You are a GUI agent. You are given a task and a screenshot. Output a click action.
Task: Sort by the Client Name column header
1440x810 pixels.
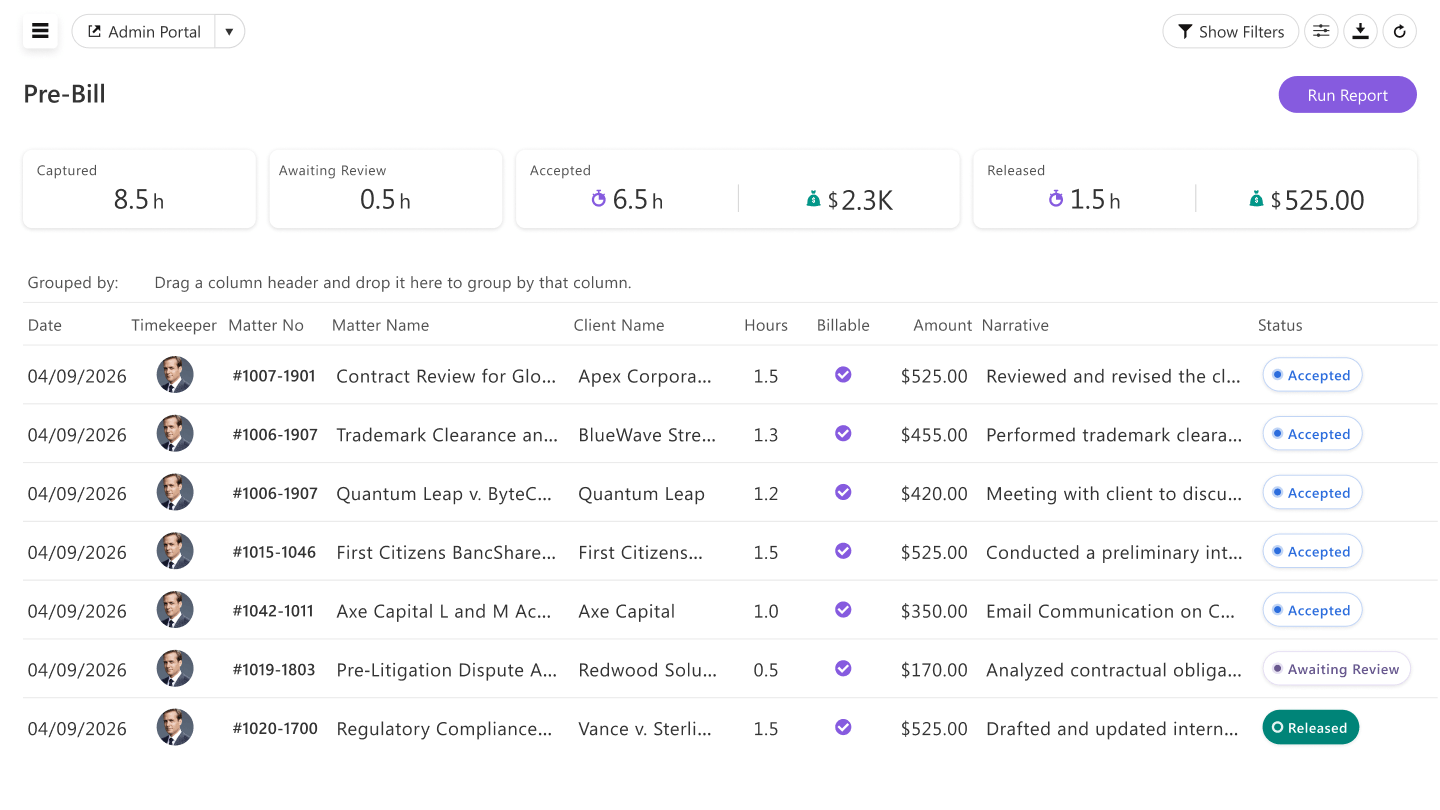point(619,325)
